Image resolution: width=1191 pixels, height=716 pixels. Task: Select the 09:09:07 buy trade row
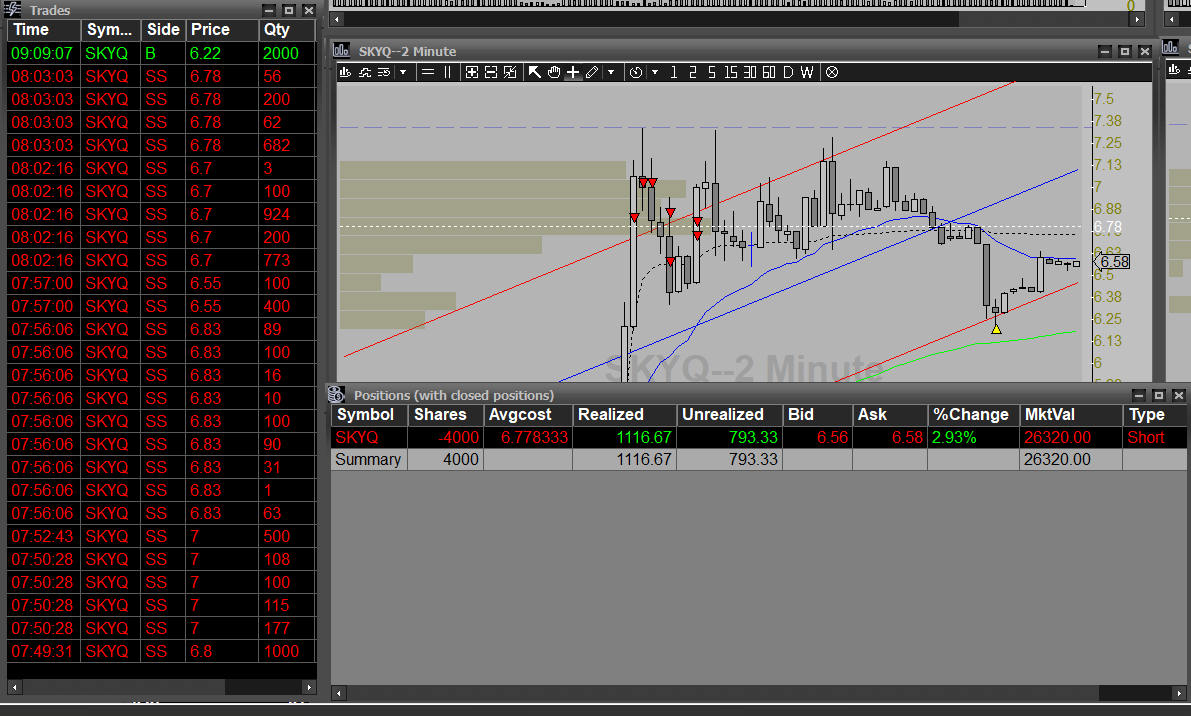tap(161, 53)
